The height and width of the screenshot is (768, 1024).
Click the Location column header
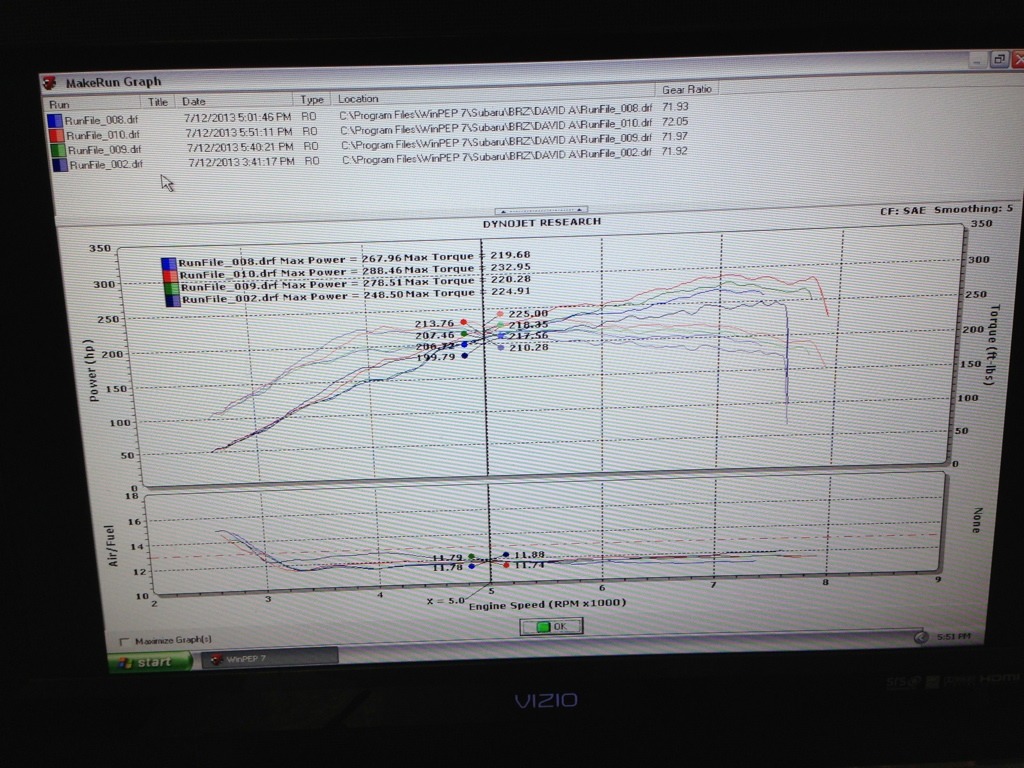click(x=358, y=99)
